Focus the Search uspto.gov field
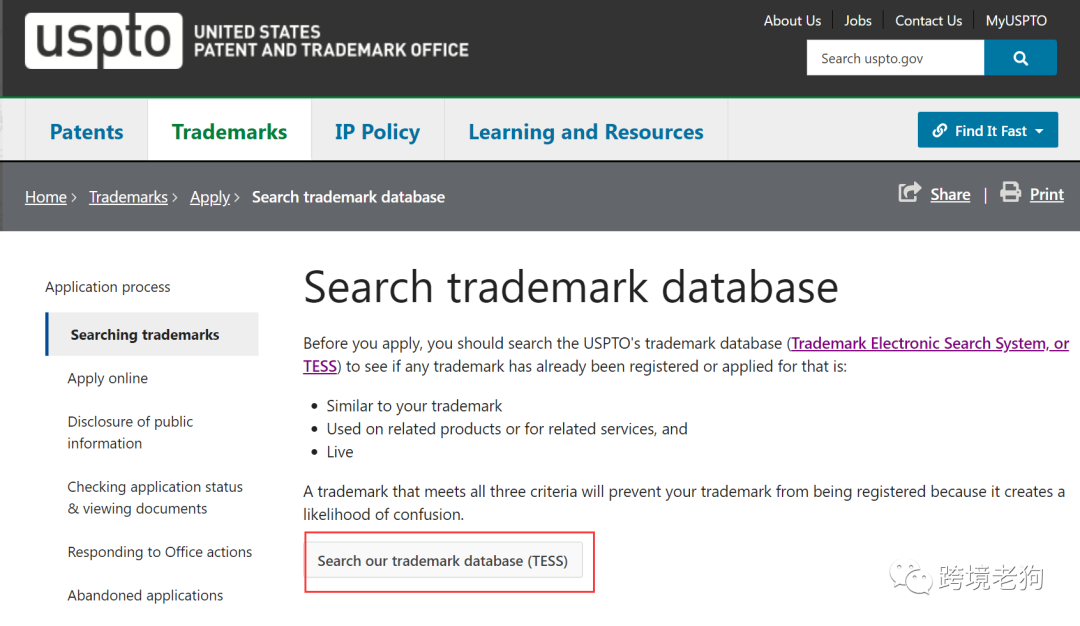The width and height of the screenshot is (1080, 626). pyautogui.click(x=895, y=58)
